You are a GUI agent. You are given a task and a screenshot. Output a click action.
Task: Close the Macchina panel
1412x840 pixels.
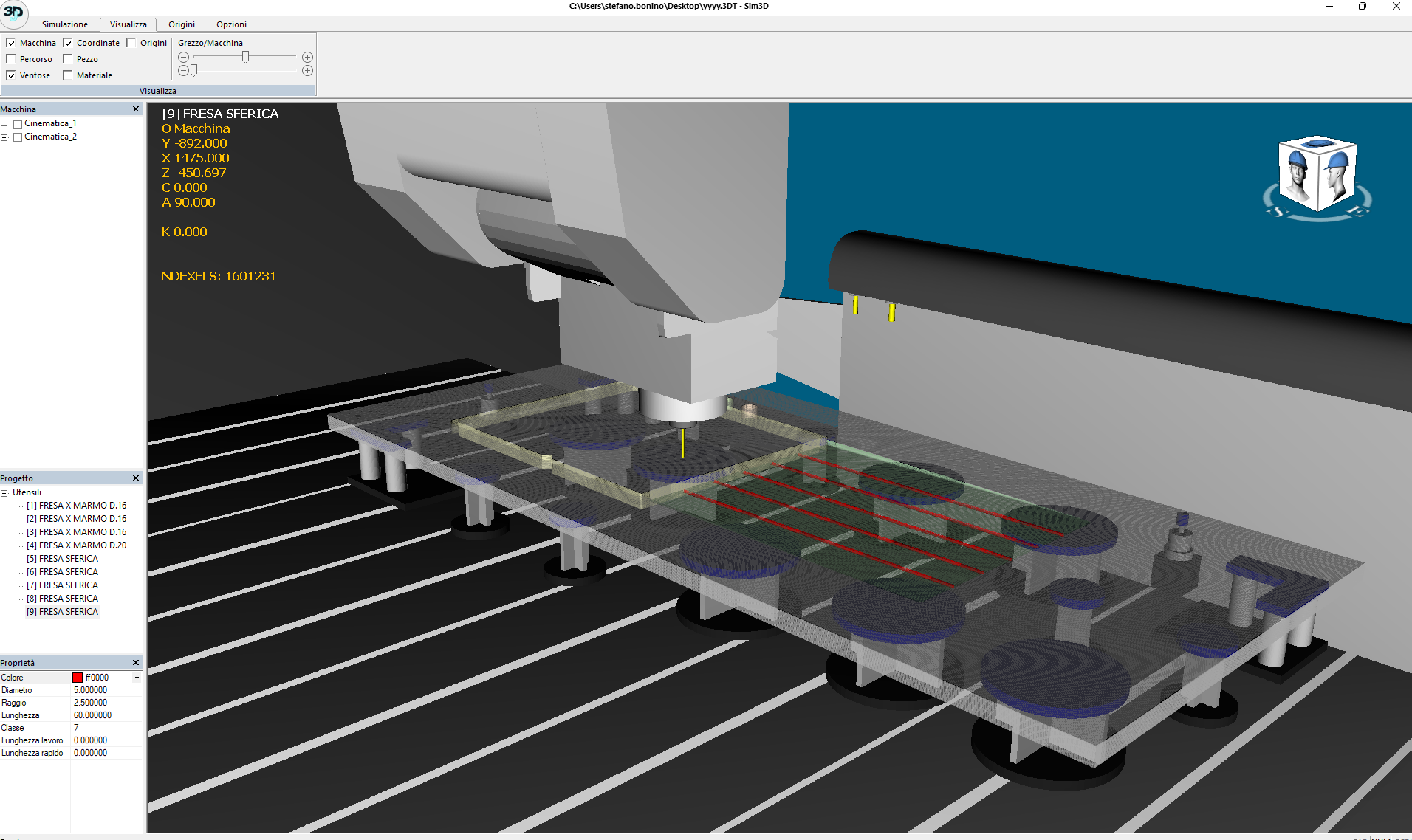136,109
